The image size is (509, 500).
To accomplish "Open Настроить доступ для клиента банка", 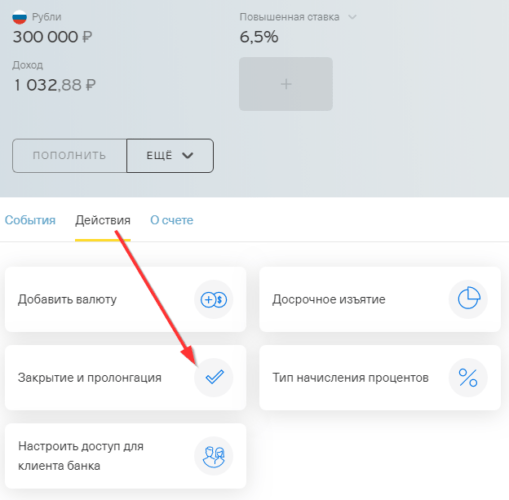I will coord(125,456).
